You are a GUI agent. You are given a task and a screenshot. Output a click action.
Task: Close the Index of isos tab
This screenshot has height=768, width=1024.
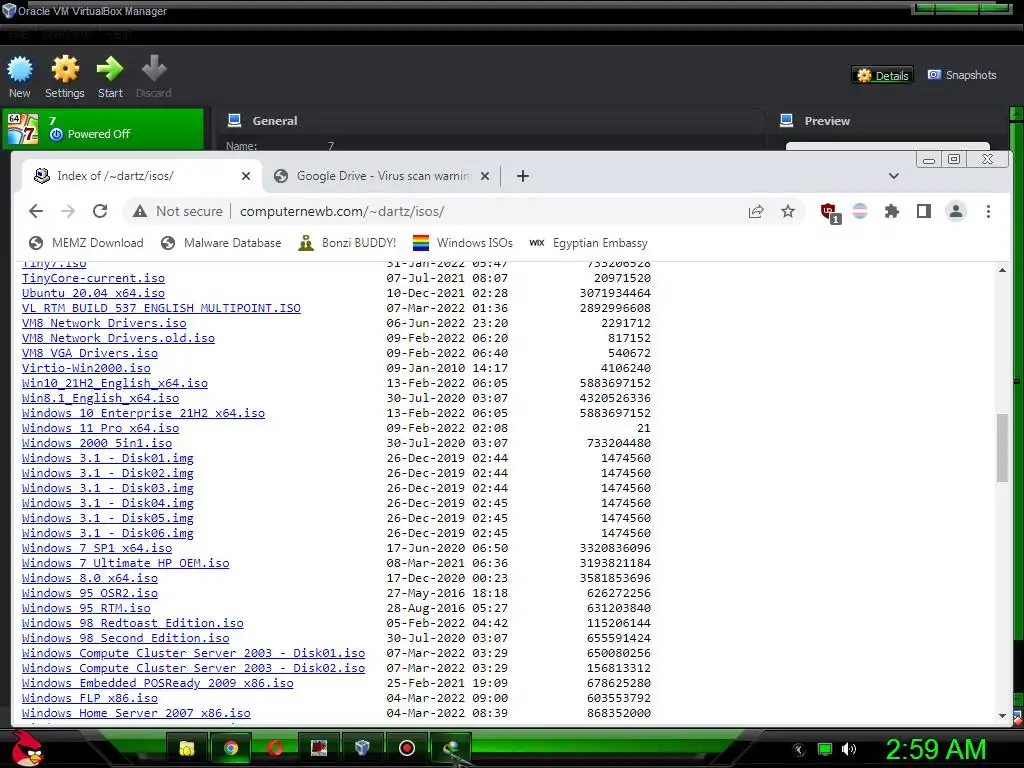coord(246,176)
